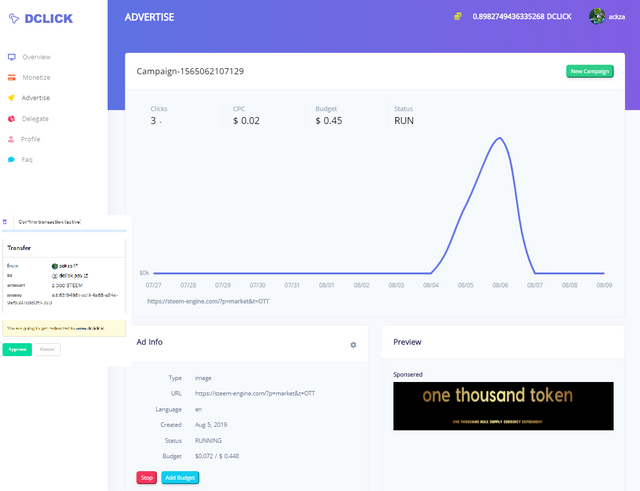Click the Monetize card icon
The width and height of the screenshot is (640, 491).
pyautogui.click(x=11, y=78)
